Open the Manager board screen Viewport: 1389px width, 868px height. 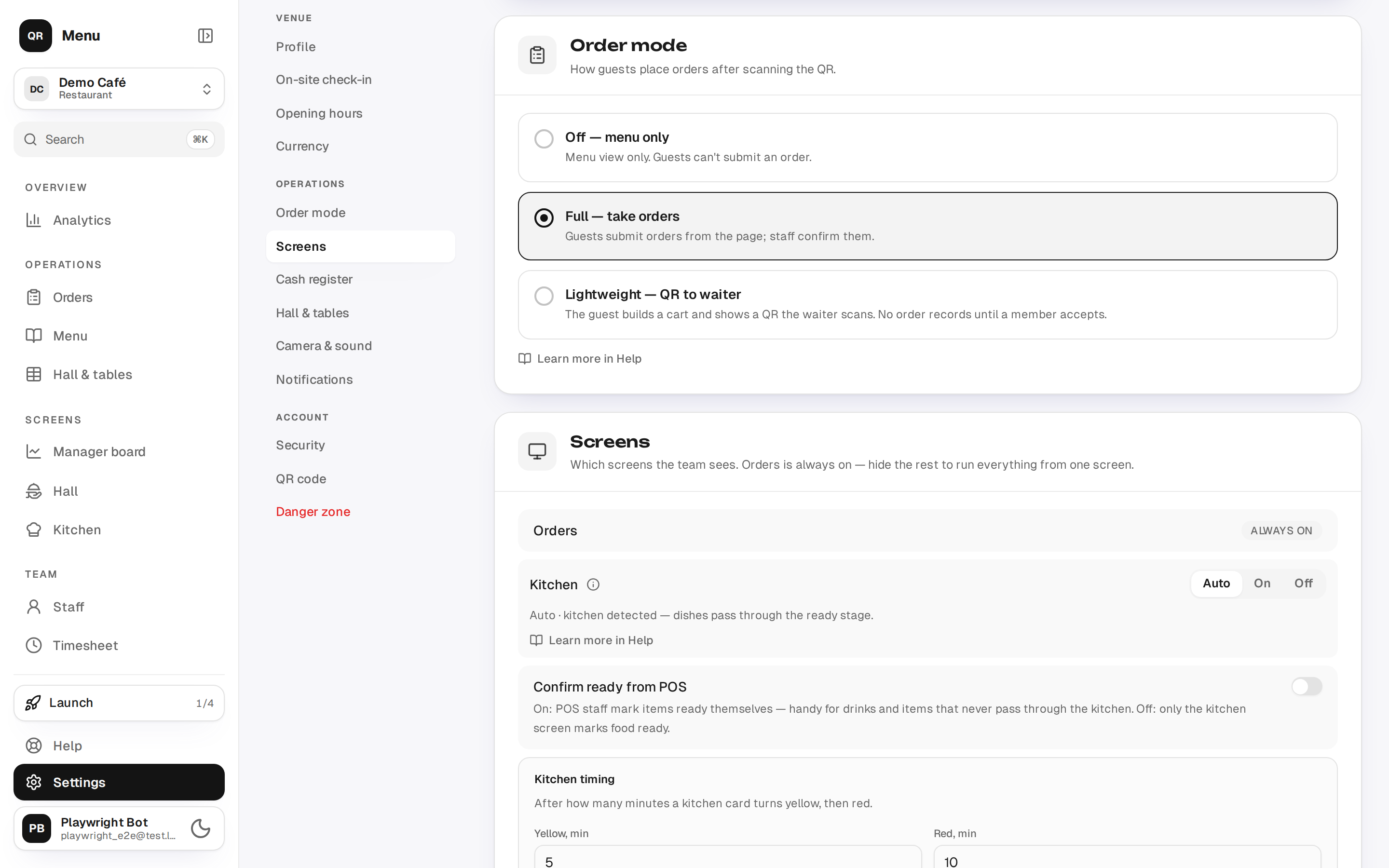click(x=119, y=452)
